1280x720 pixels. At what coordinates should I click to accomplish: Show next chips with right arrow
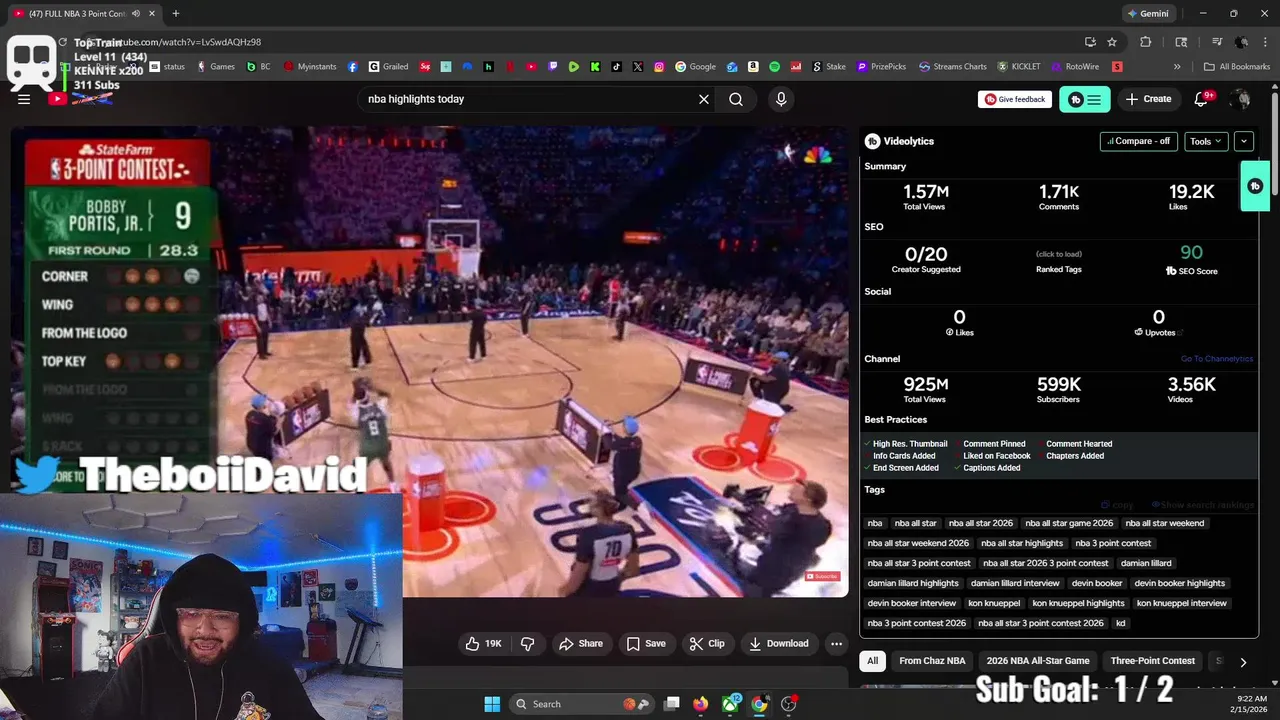[1243, 662]
